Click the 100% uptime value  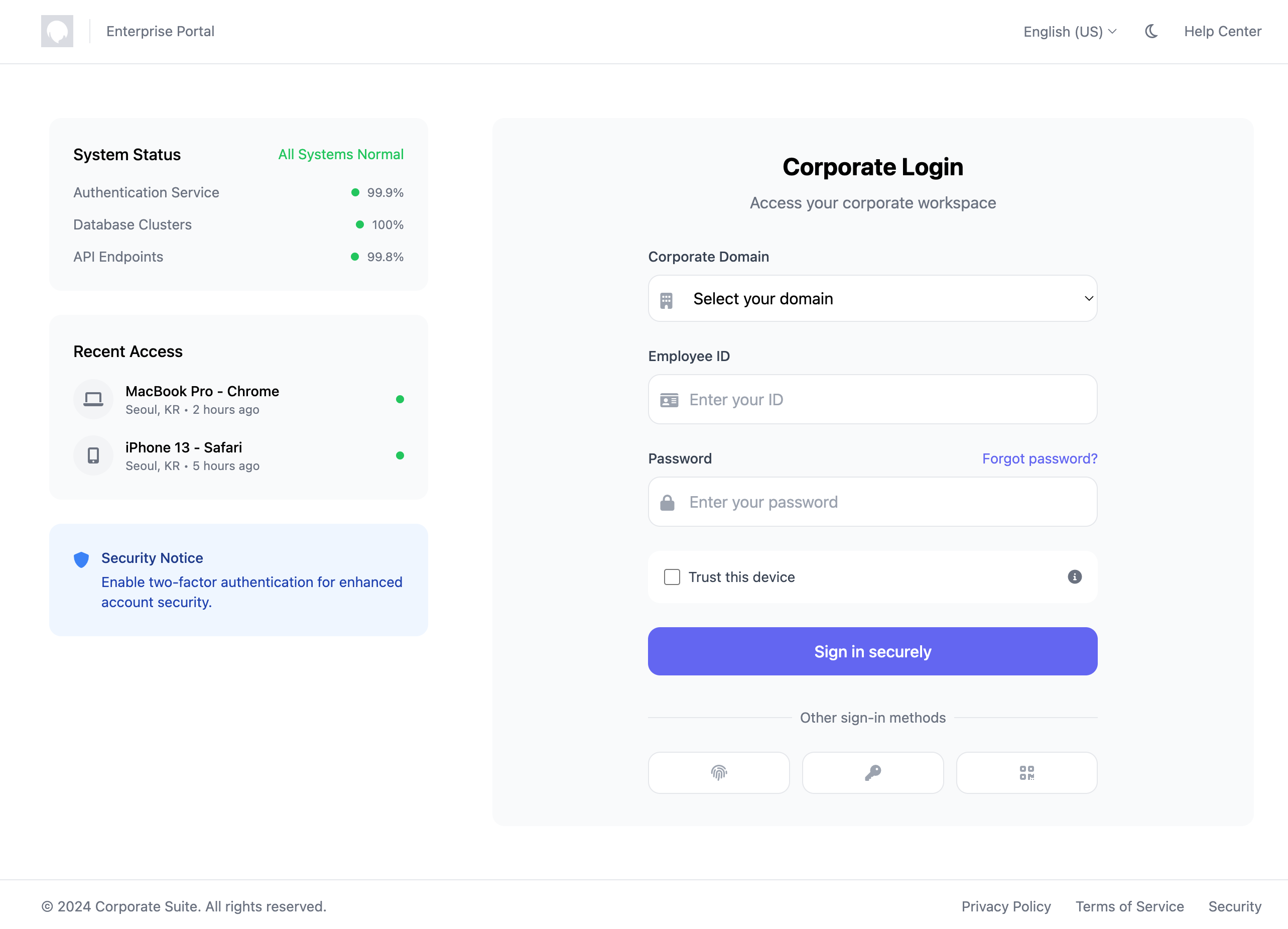point(388,224)
